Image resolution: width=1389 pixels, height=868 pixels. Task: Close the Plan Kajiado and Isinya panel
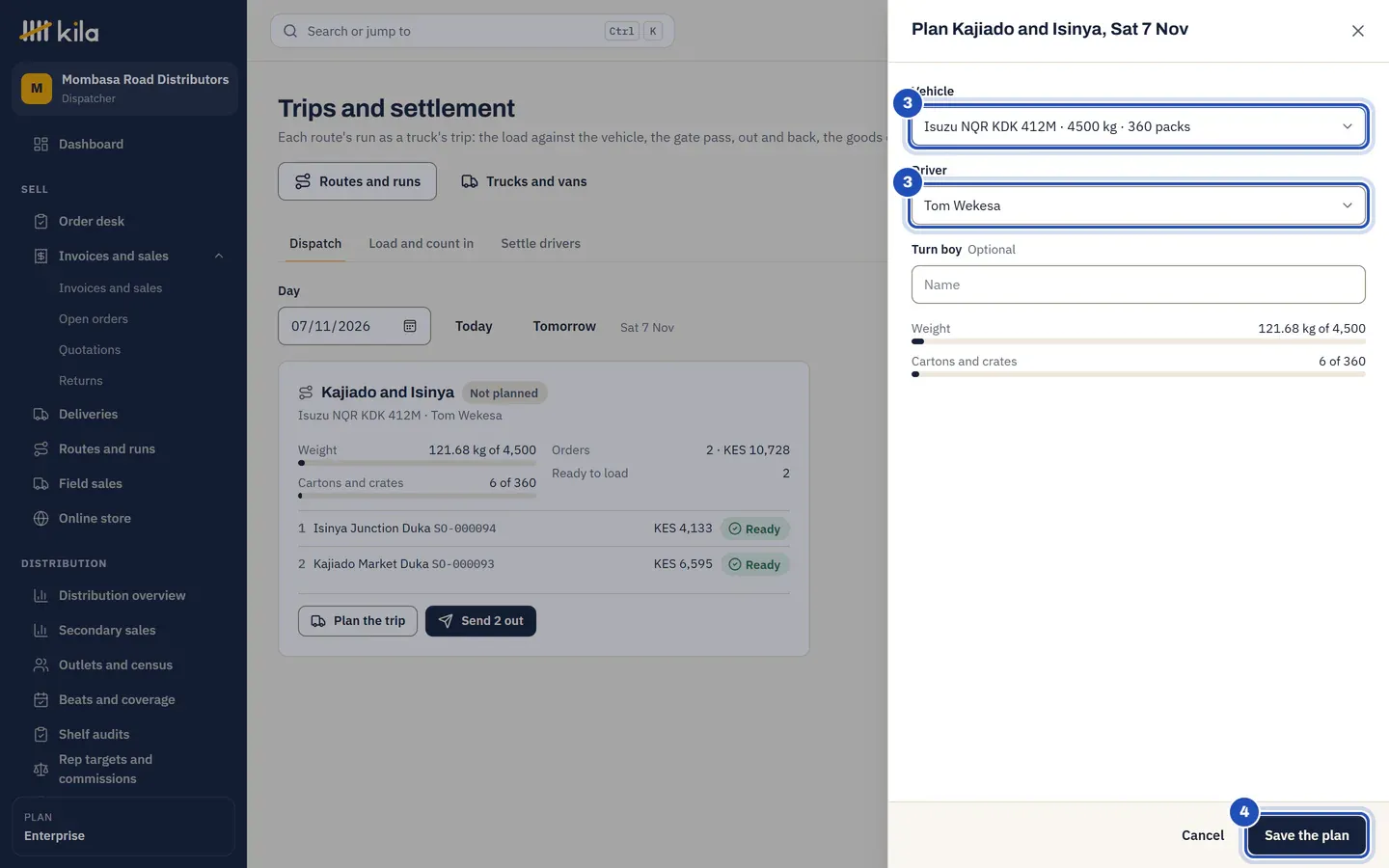tap(1358, 31)
